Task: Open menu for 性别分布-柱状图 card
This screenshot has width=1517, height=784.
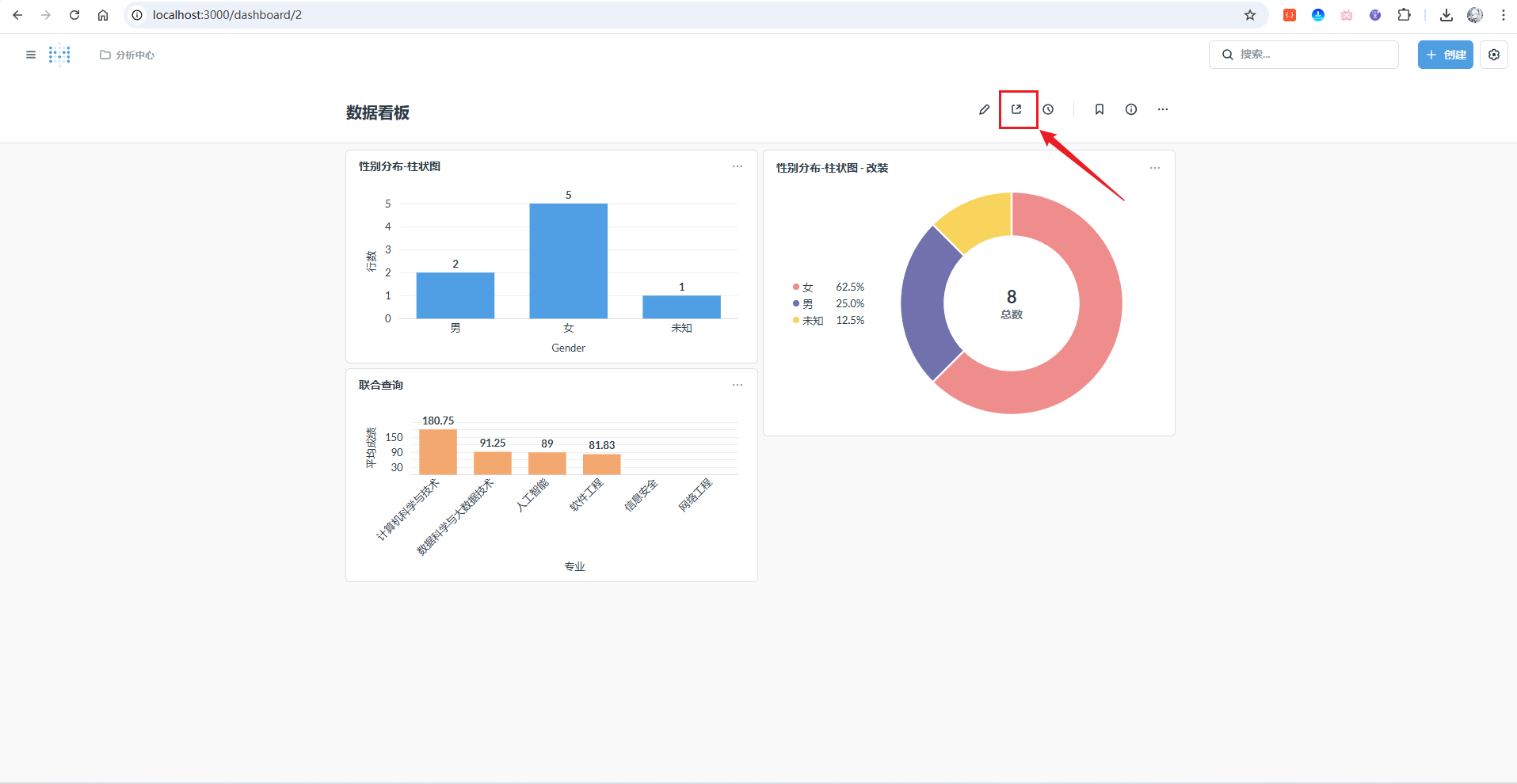Action: pyautogui.click(x=738, y=166)
